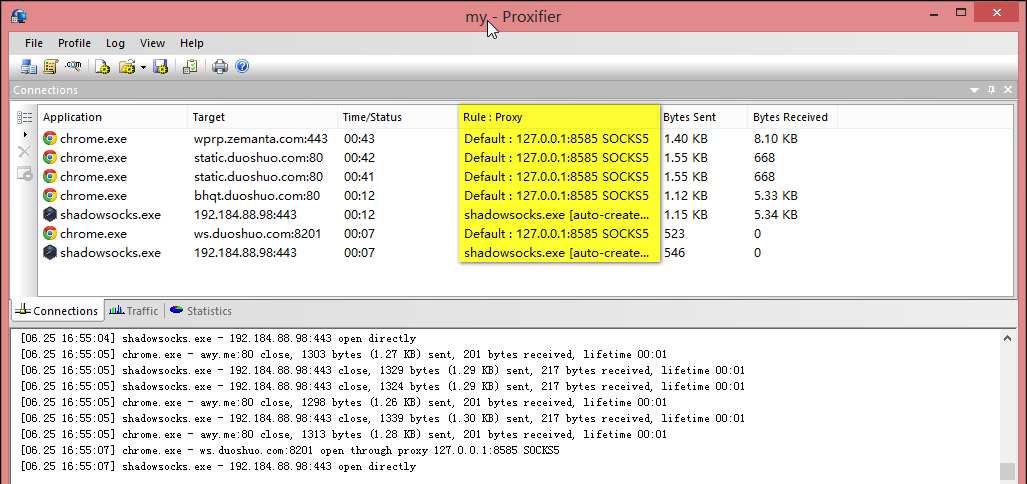
Task: Sort by the Application column header
Action: [x=113, y=117]
